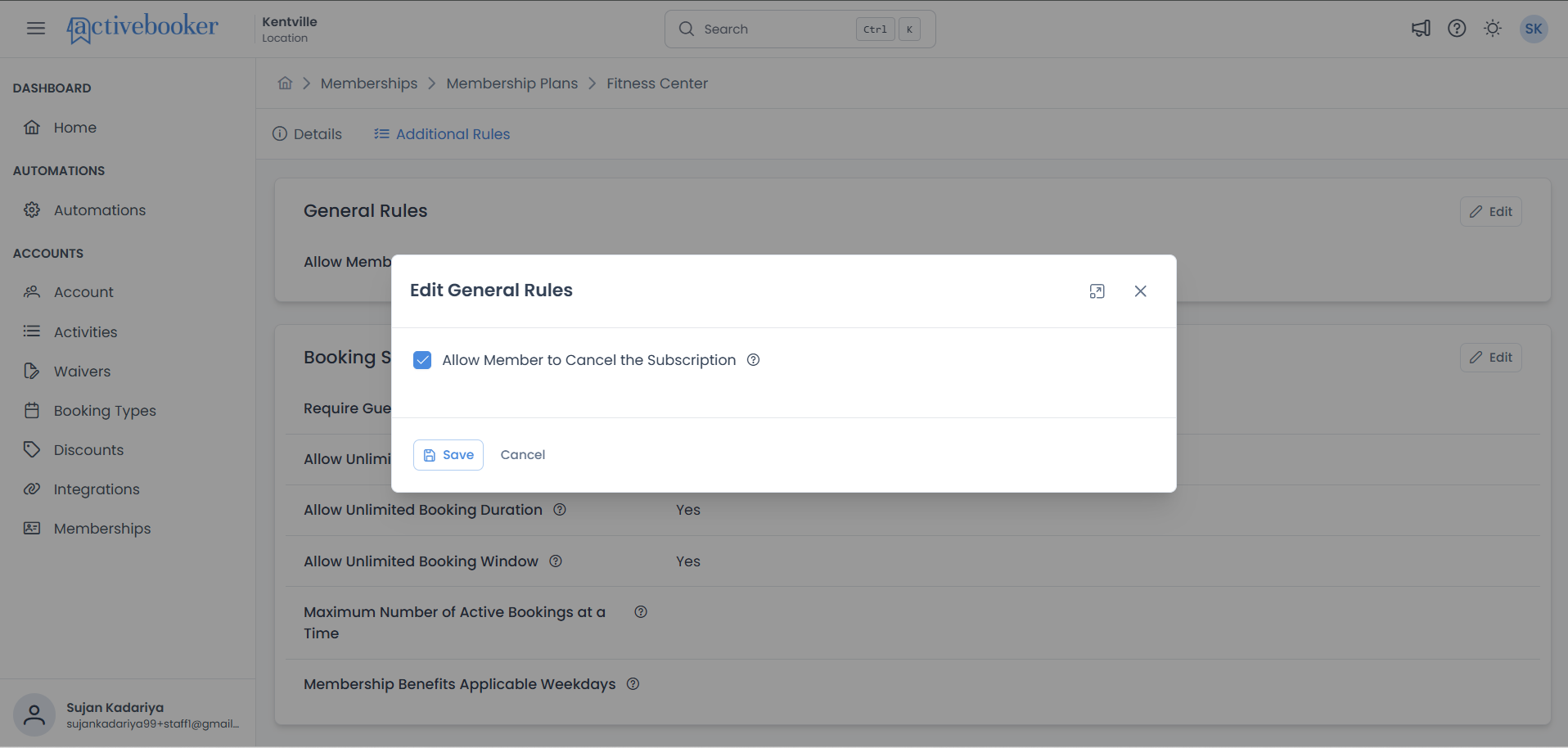The width and height of the screenshot is (1568, 748).
Task: Close the Edit General Rules dialog
Action: coord(1141,291)
